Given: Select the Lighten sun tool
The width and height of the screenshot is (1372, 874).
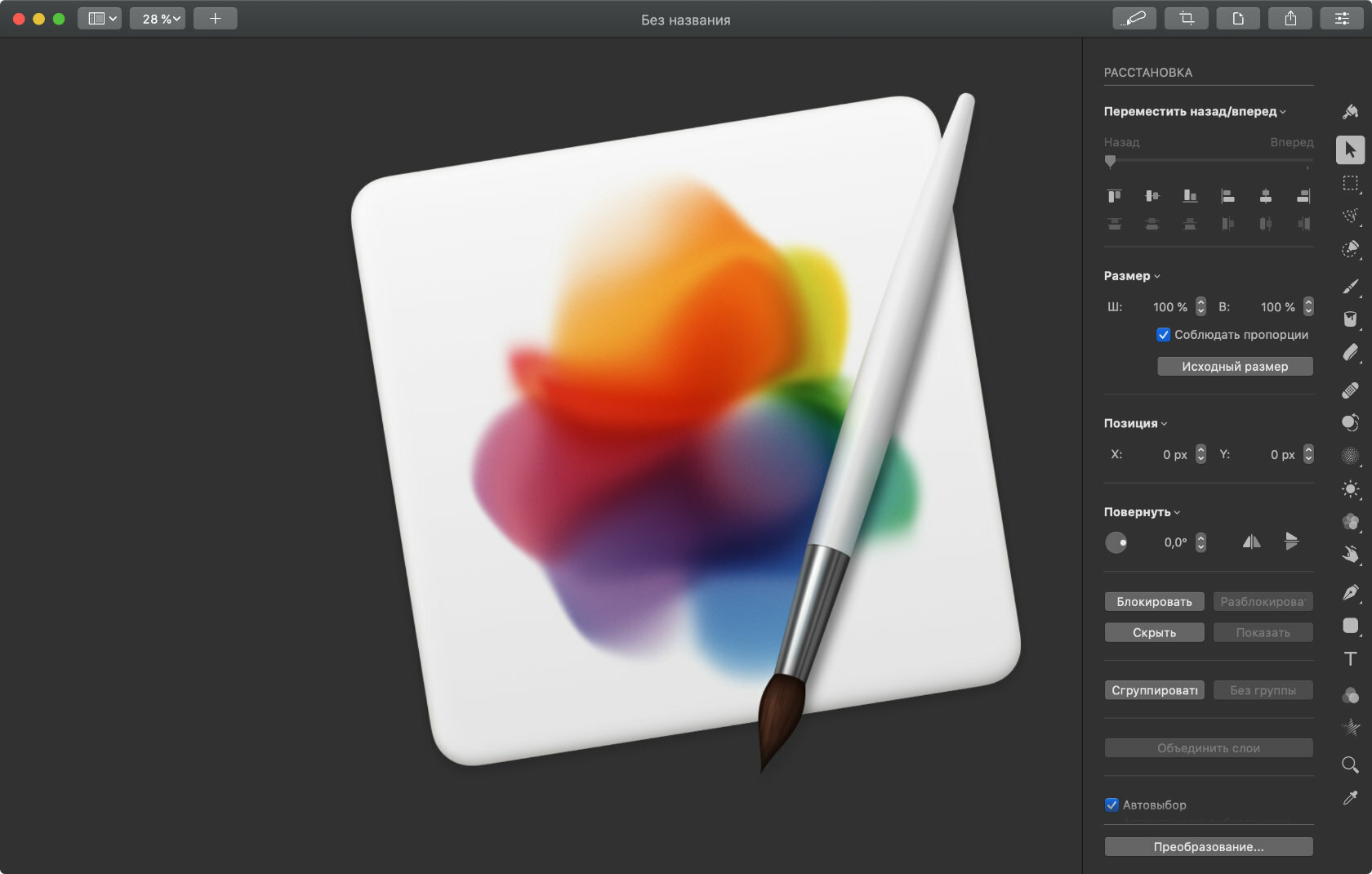Looking at the screenshot, I should 1350,488.
